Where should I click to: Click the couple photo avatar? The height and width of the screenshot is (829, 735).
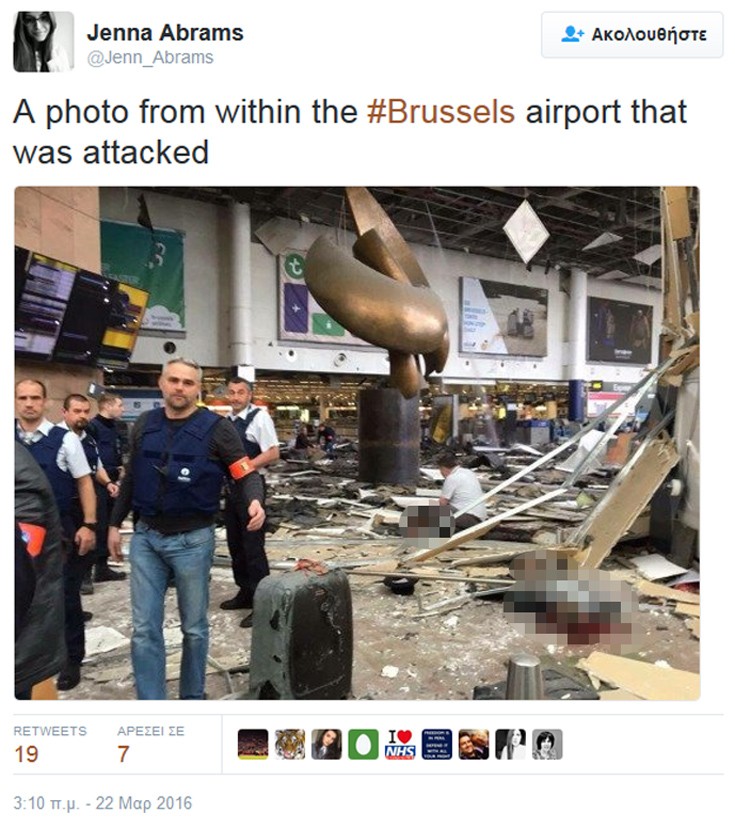point(473,744)
